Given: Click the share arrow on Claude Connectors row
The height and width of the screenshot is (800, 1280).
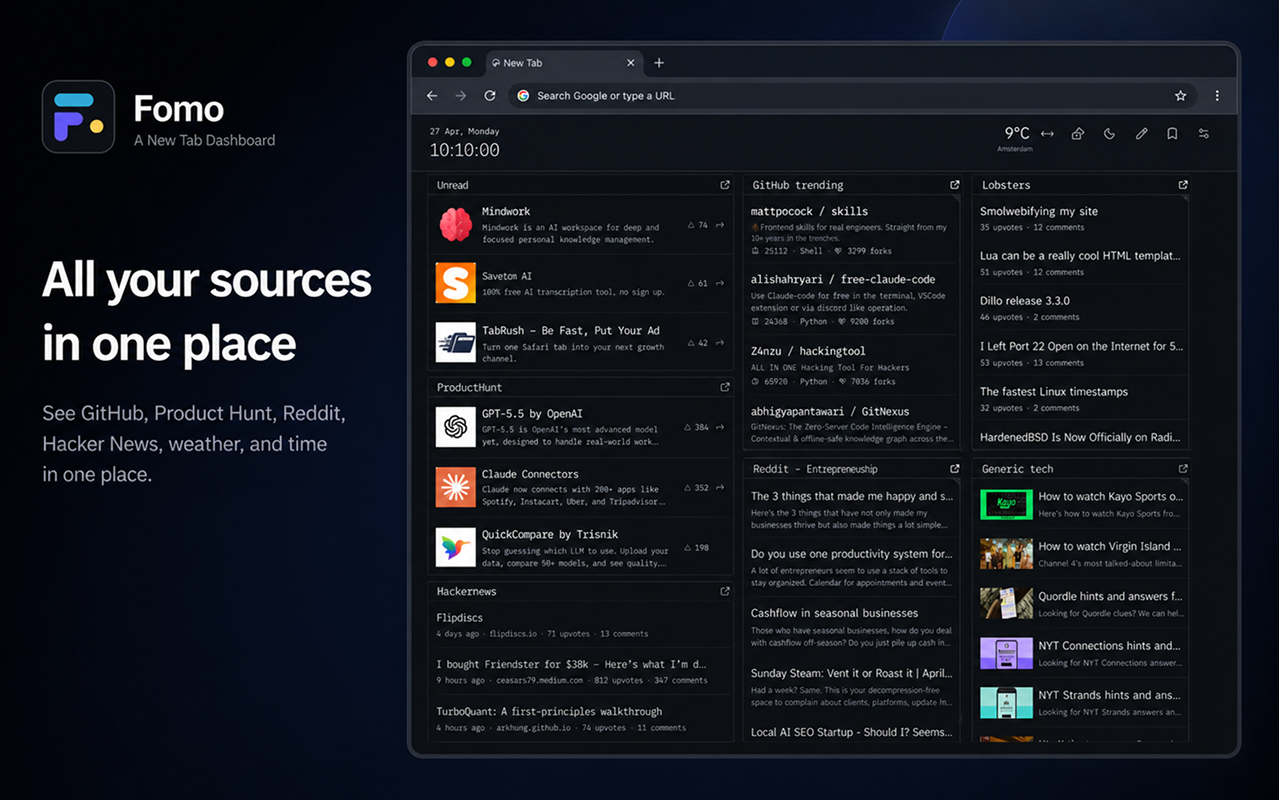Looking at the screenshot, I should (719, 488).
